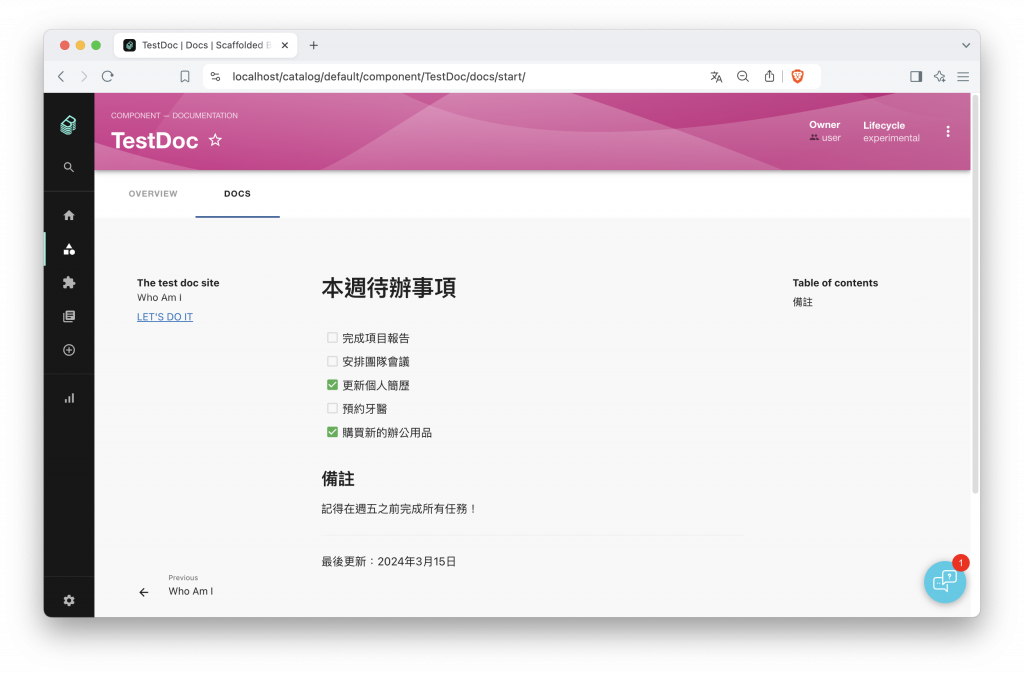Click The test doc site title
This screenshot has height=675, width=1024.
click(x=178, y=283)
